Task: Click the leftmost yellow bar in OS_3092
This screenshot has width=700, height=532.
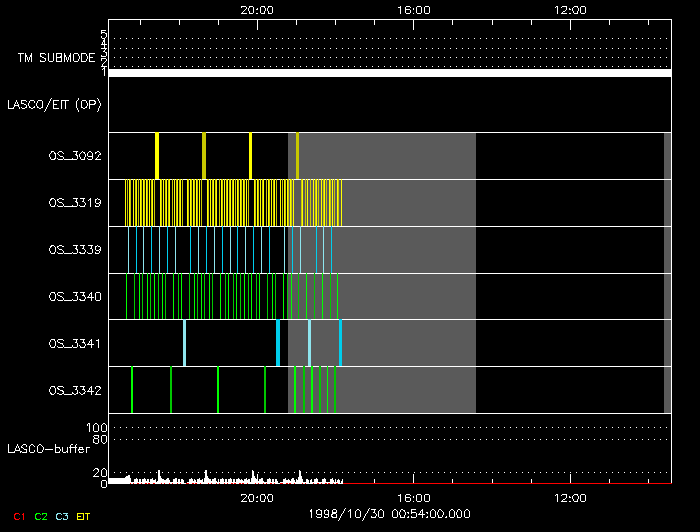Action: coord(157,156)
